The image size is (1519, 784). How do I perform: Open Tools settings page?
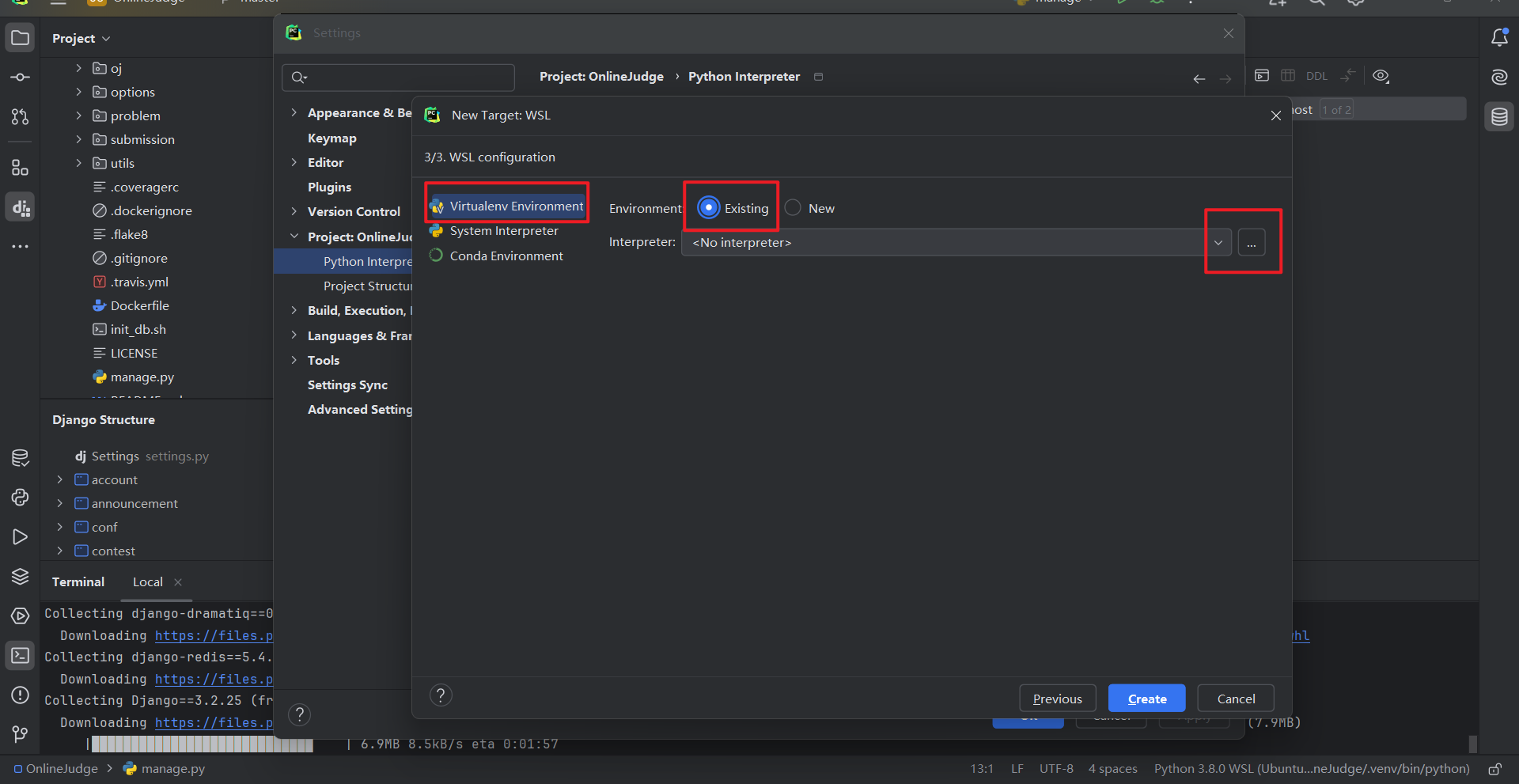click(324, 361)
